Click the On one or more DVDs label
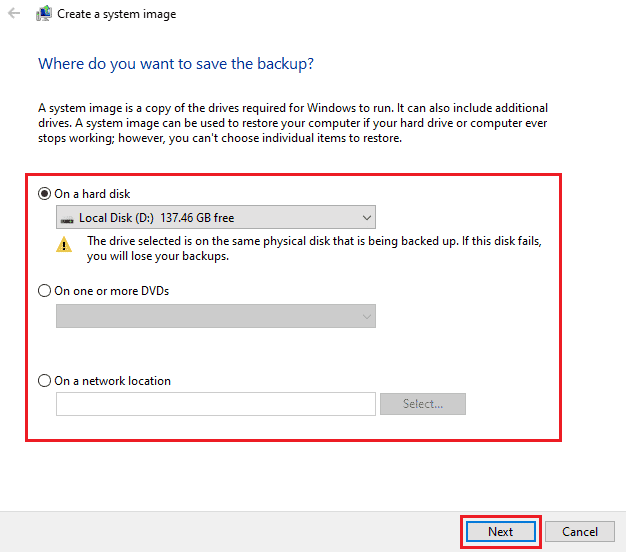The height and width of the screenshot is (552, 627). click(112, 291)
